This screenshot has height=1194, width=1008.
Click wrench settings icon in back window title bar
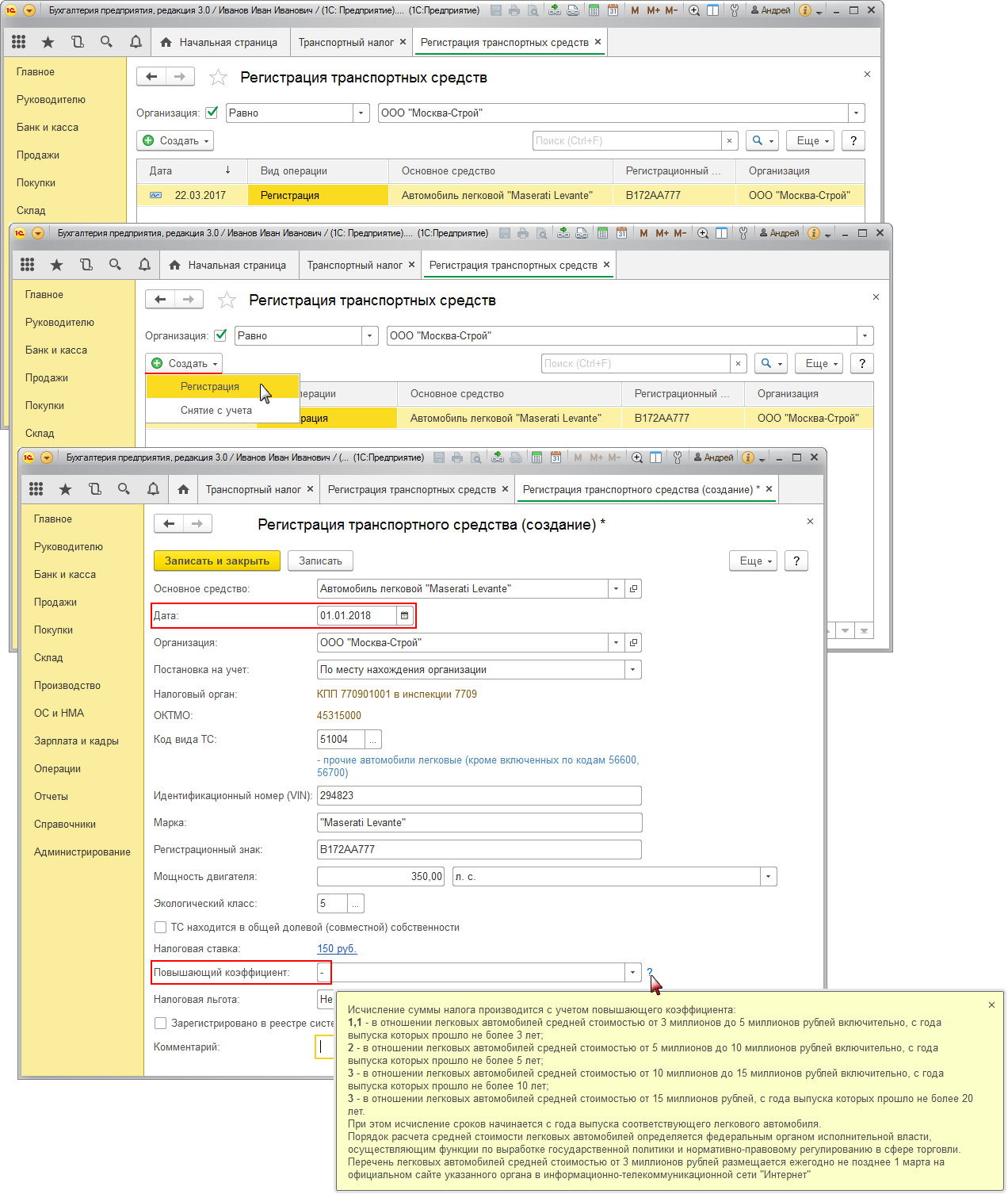pos(734,10)
